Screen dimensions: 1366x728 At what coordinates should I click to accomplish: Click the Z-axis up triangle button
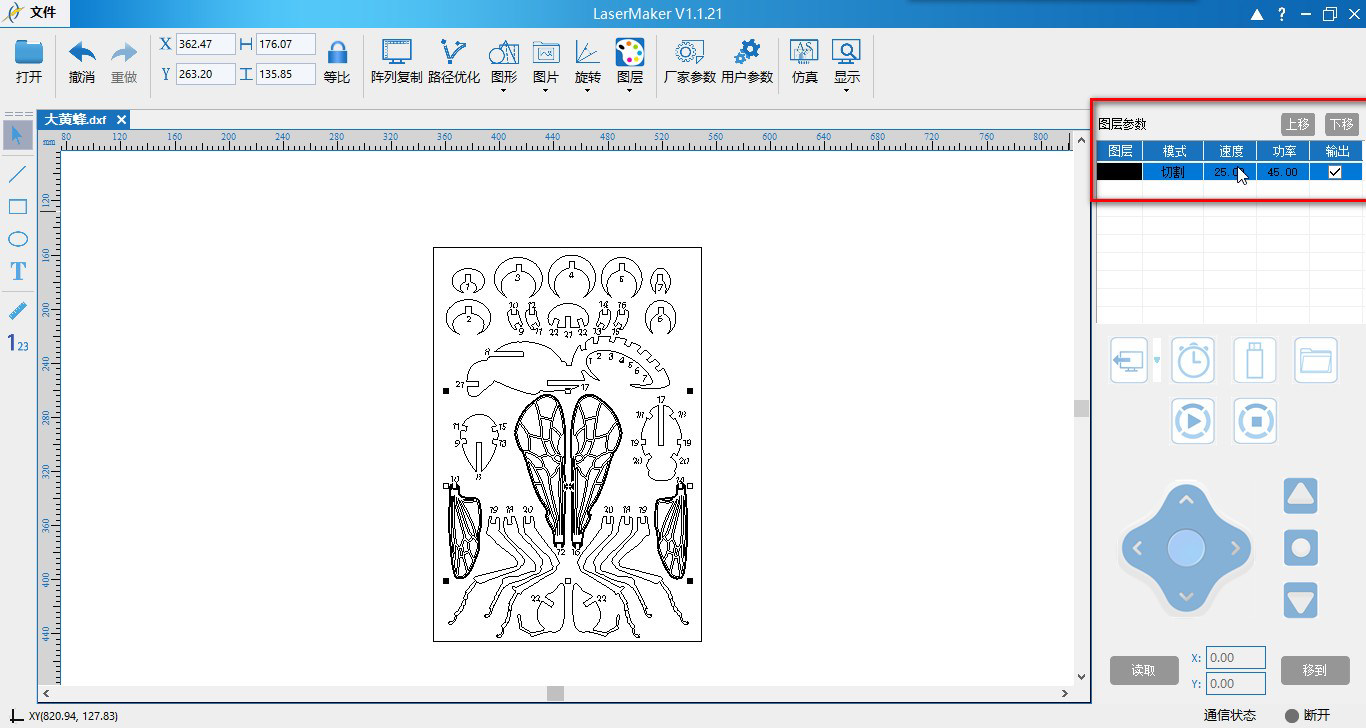[x=1300, y=496]
